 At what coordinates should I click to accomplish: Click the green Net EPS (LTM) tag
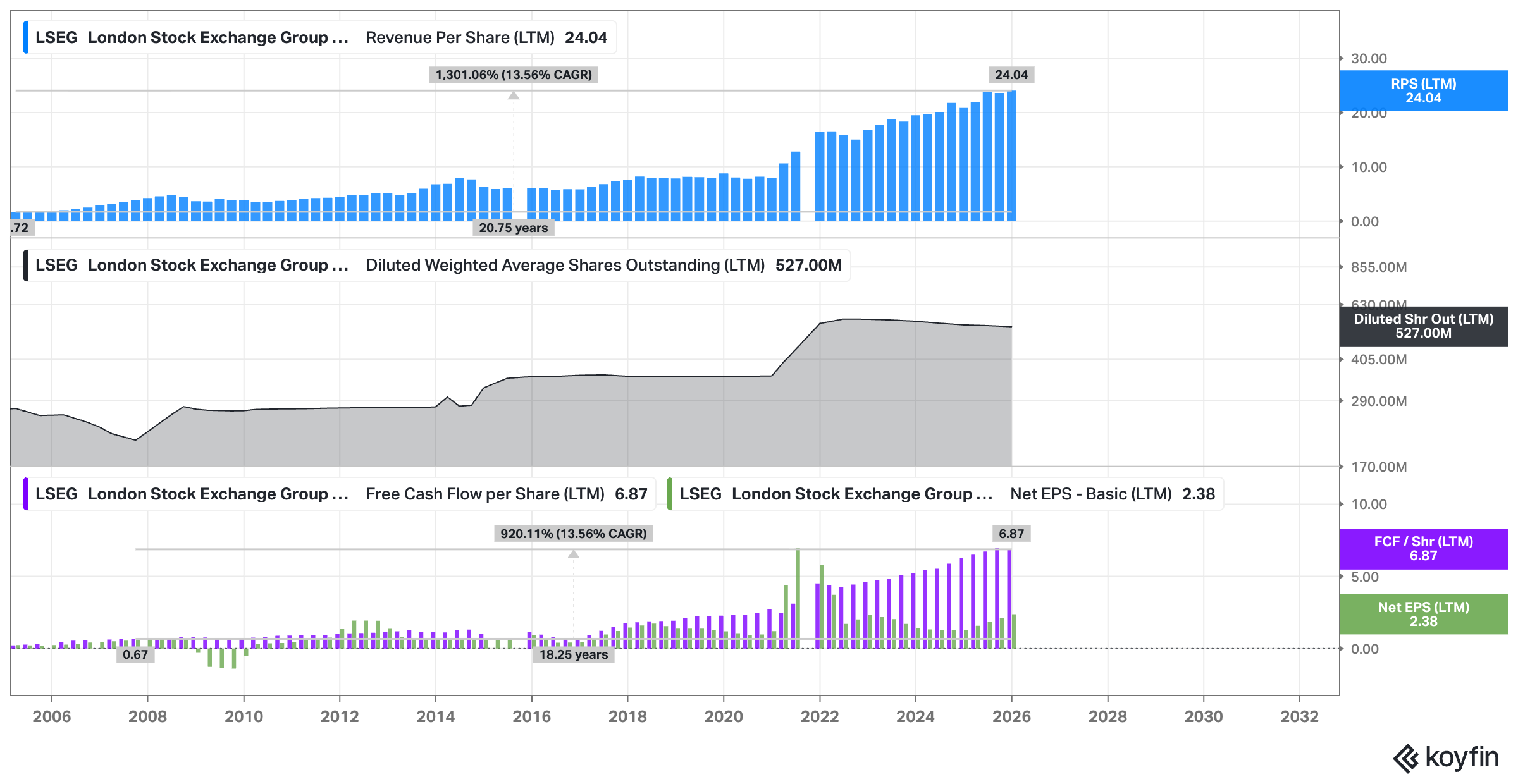coord(1423,614)
